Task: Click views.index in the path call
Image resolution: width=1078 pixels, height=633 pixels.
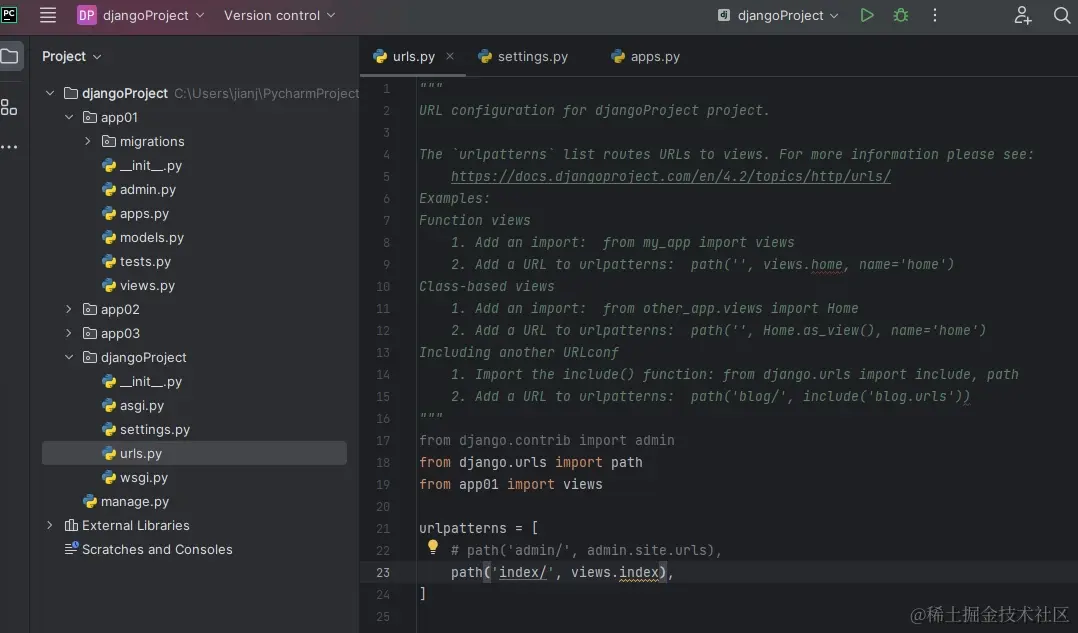Action: pos(615,573)
